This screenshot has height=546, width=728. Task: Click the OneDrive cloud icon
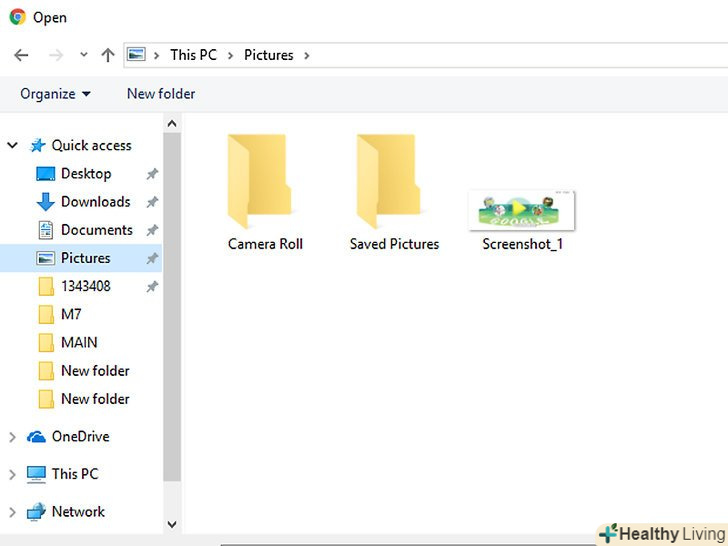click(x=36, y=437)
